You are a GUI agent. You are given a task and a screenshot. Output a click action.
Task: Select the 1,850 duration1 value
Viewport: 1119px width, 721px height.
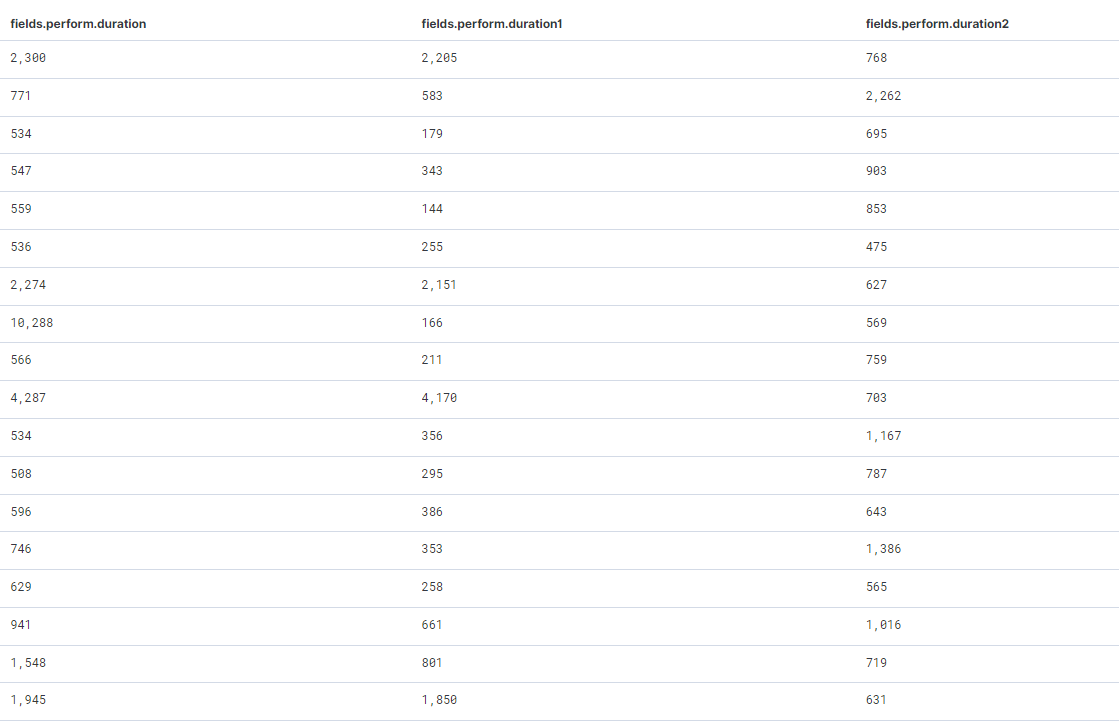439,700
